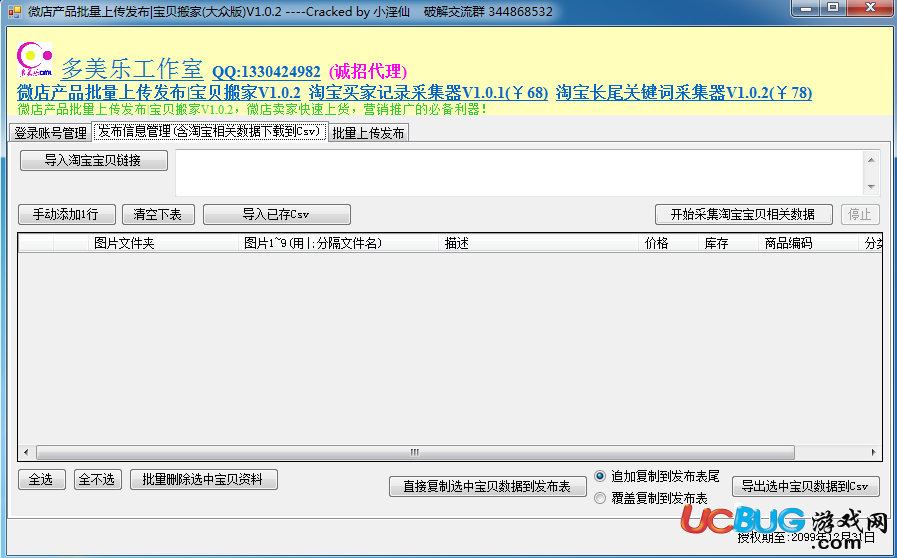Close the application window
897x558 pixels.
pyautogui.click(x=871, y=8)
